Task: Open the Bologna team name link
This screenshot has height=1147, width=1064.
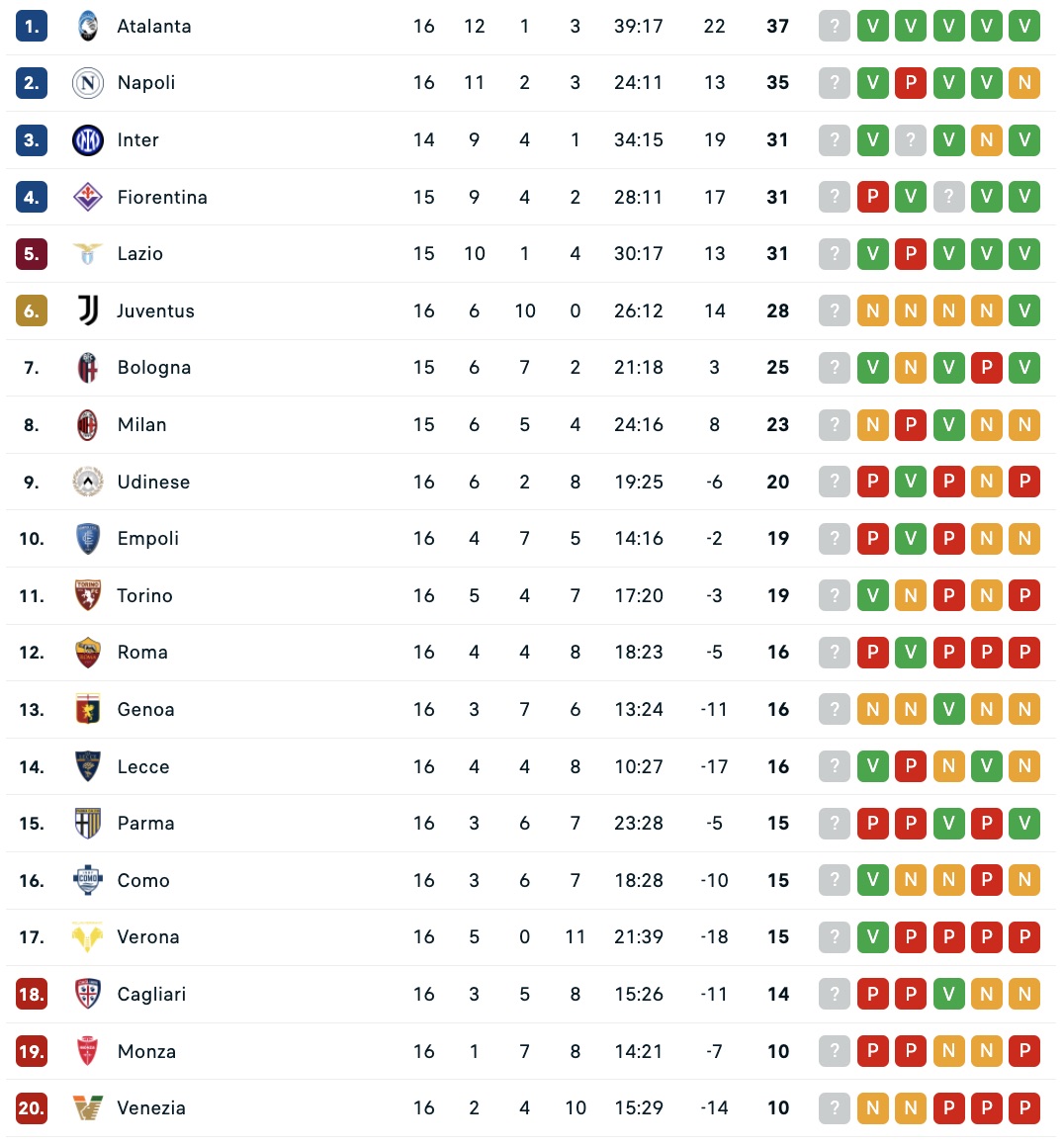Action: 153,368
